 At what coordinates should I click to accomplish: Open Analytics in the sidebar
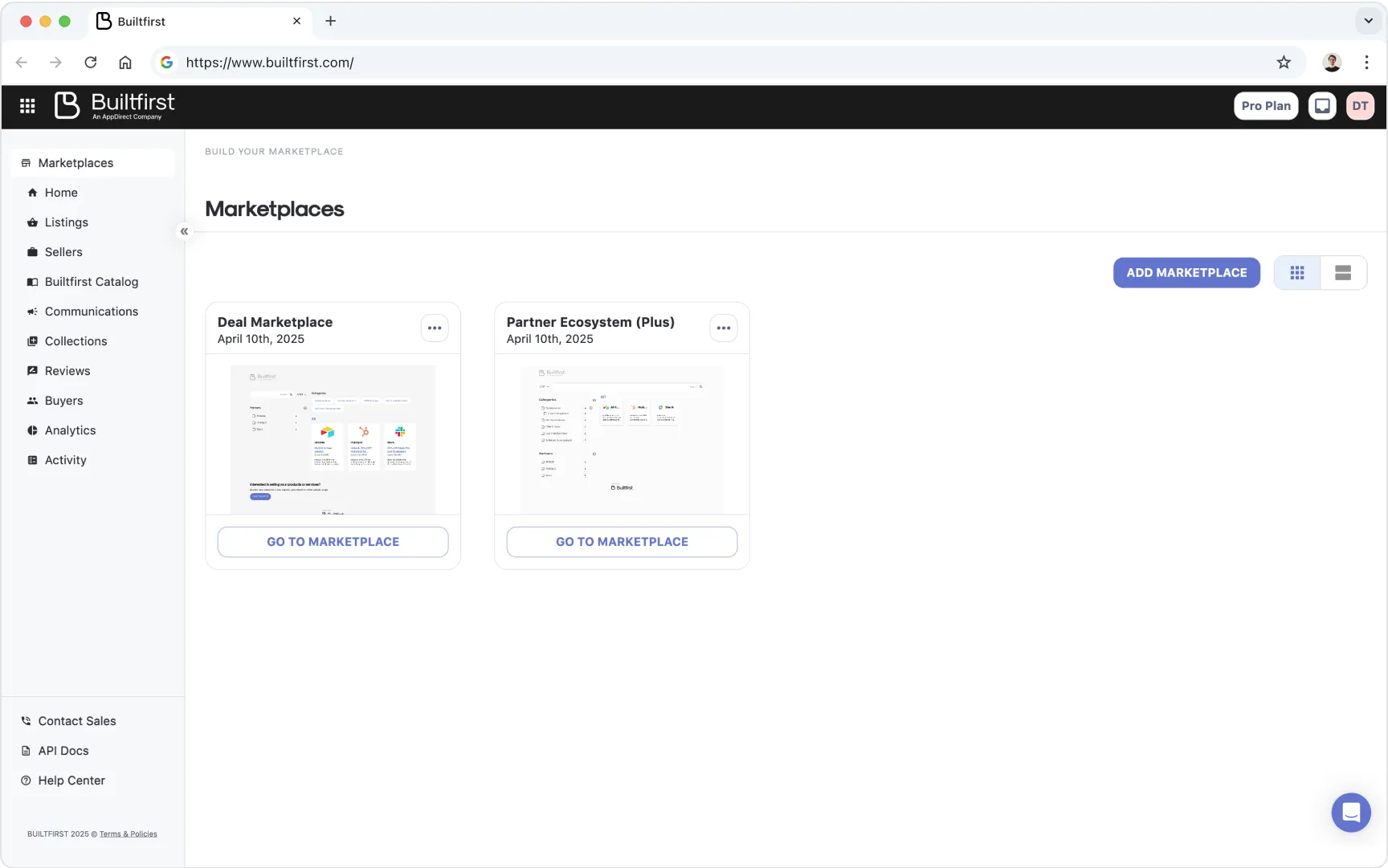pos(70,430)
